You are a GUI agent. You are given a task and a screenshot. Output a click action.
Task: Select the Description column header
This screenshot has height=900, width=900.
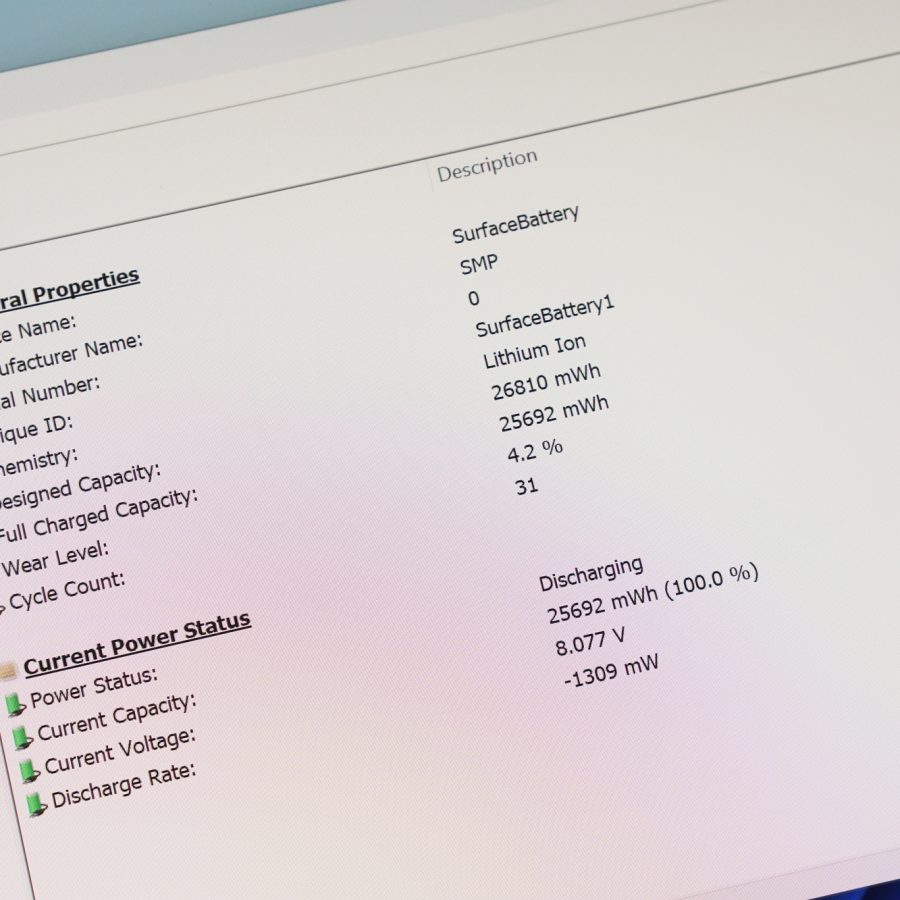point(487,166)
